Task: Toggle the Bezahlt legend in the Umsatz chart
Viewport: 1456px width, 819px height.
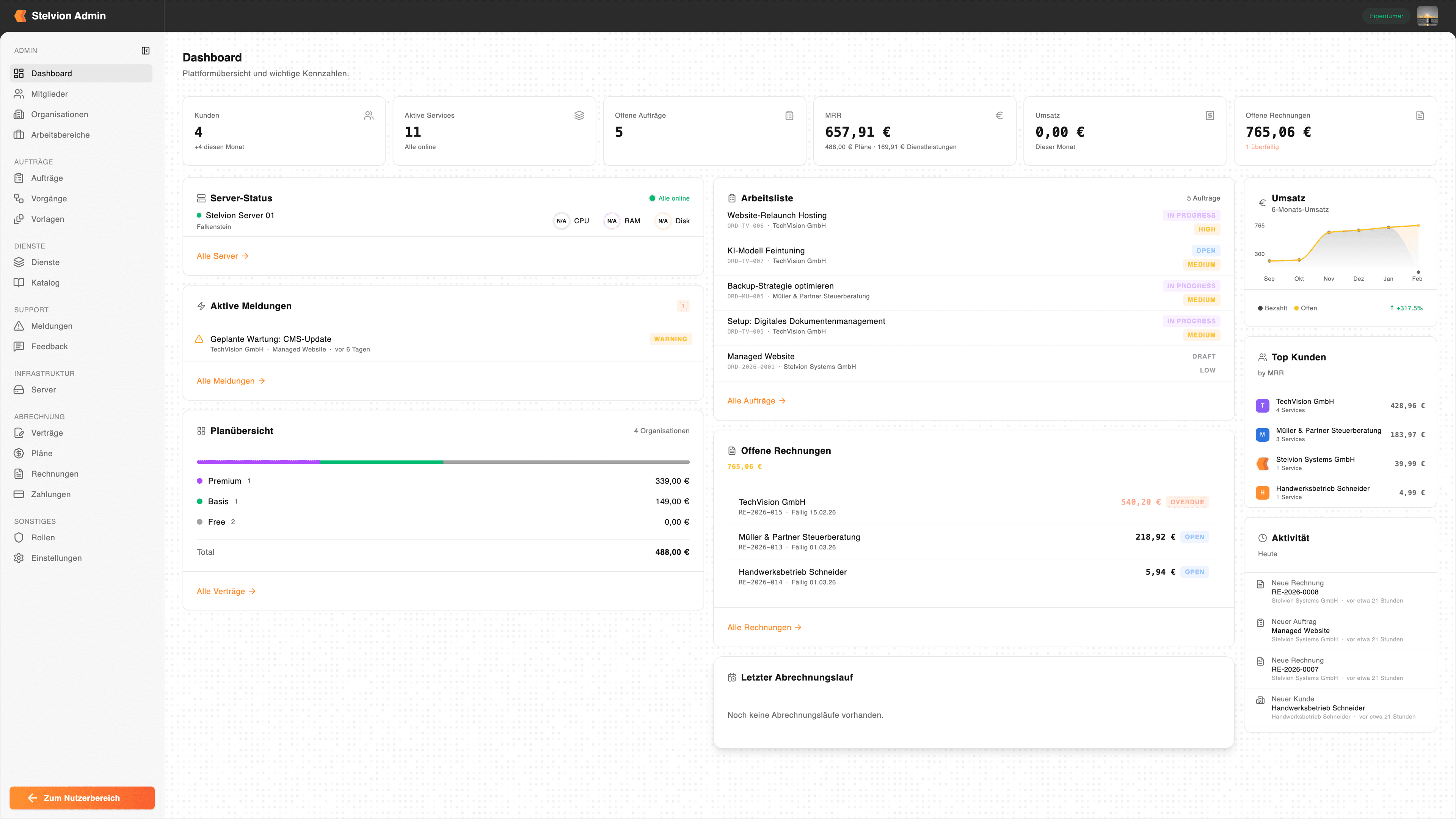Action: click(x=1272, y=308)
